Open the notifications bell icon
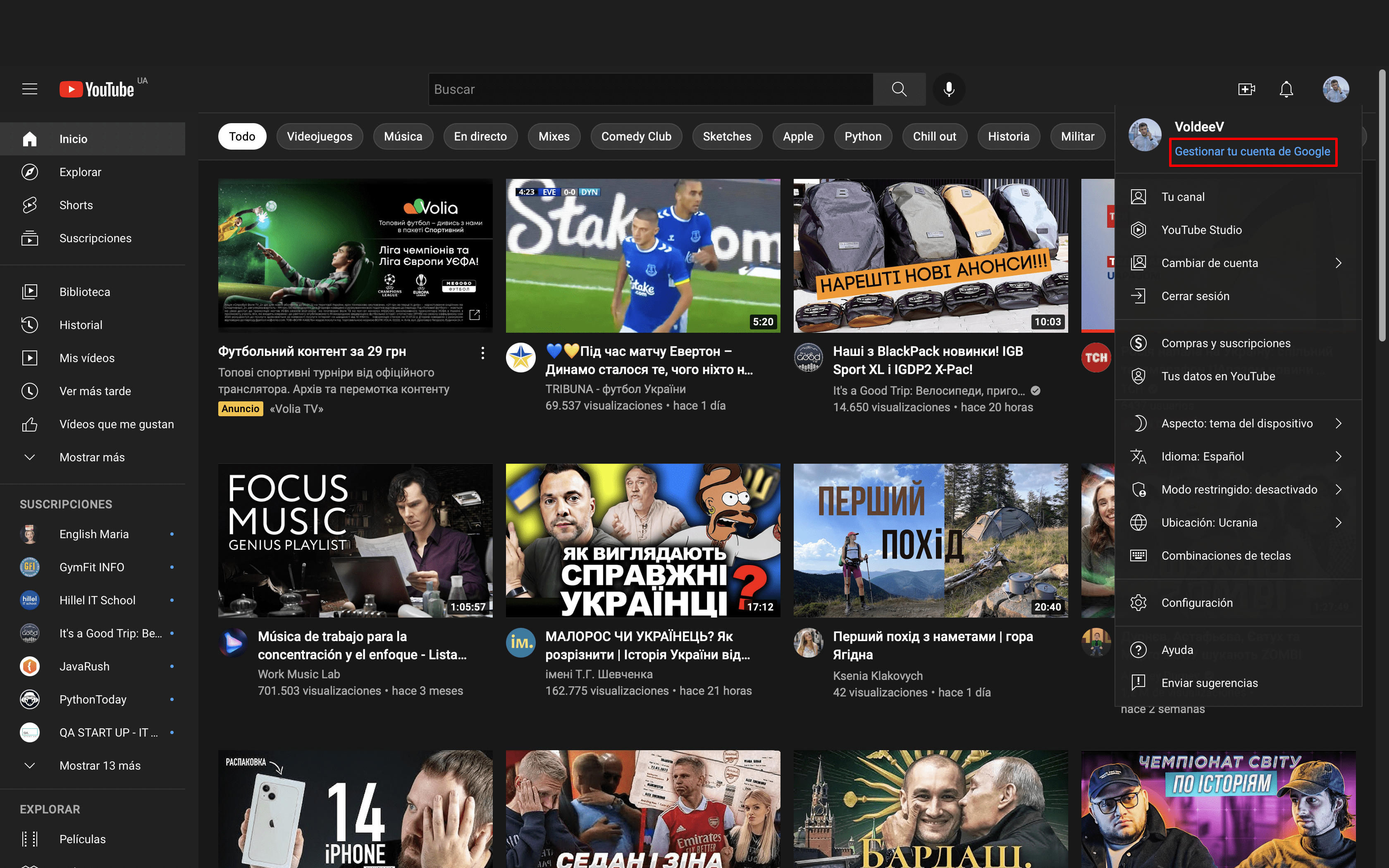1389x868 pixels. 1286,89
